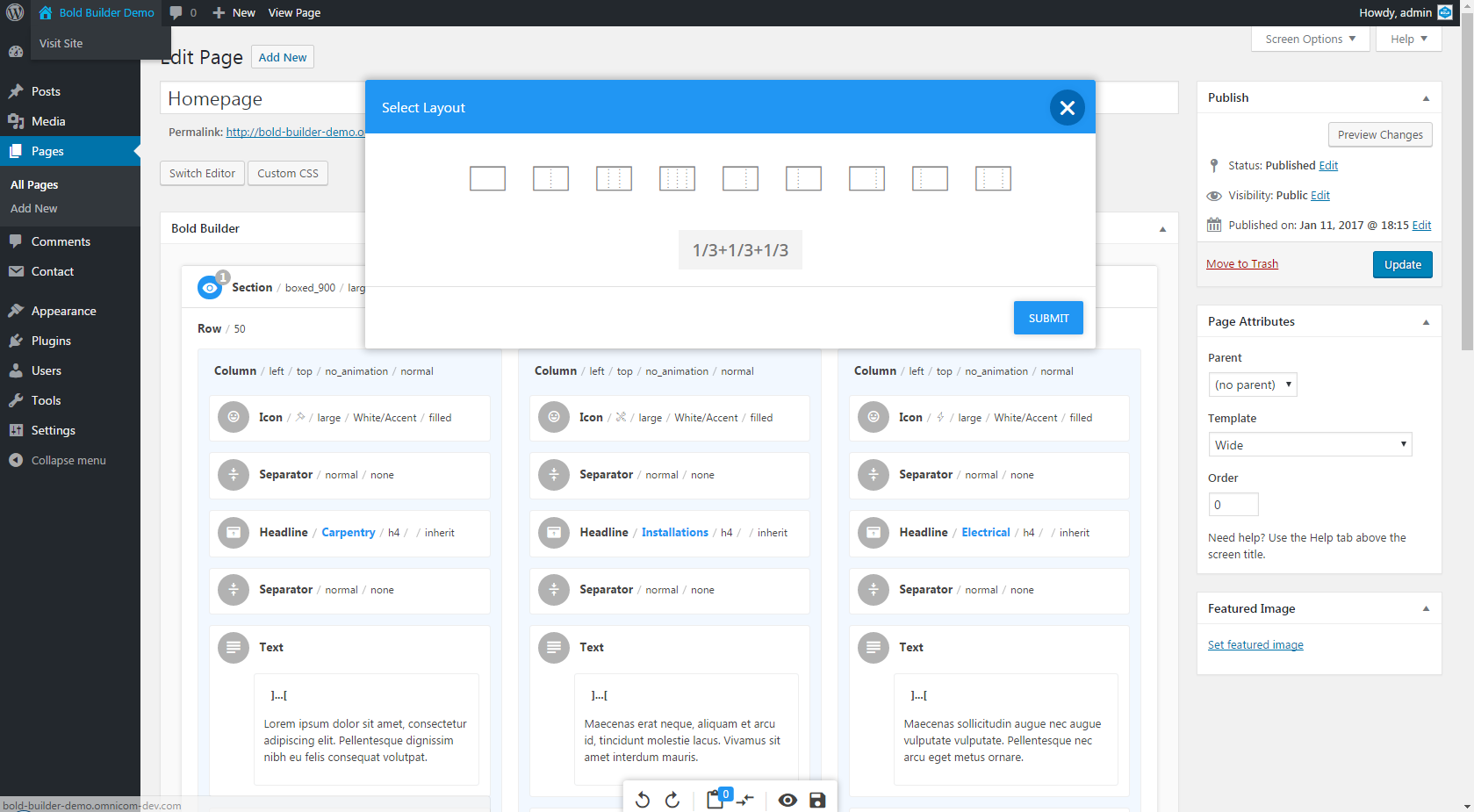Click the collapse arrows icon in builder toolbar
Image resolution: width=1474 pixels, height=812 pixels.
(x=745, y=800)
